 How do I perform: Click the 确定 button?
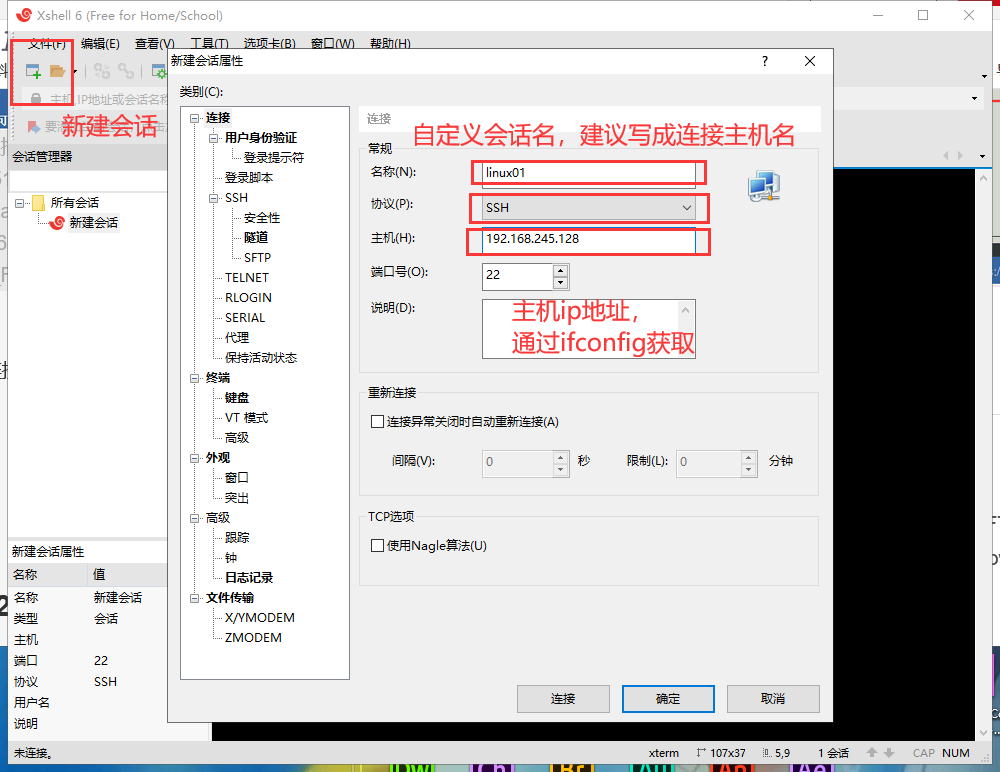[x=668, y=699]
